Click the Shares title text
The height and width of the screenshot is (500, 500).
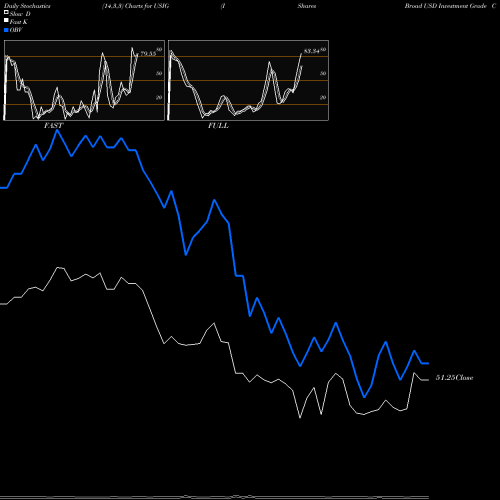307,6
